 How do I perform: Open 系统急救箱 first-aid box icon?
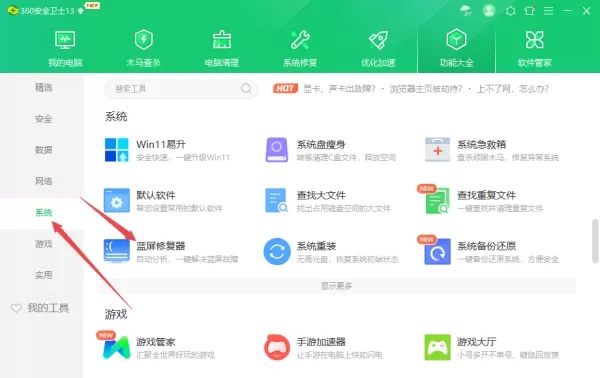click(x=437, y=150)
